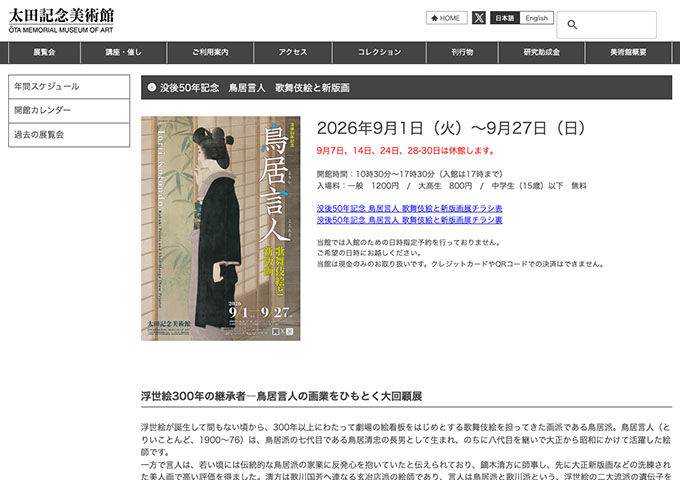Open the チラシ裏 flyer back link
This screenshot has width=680, height=480.
409,220
